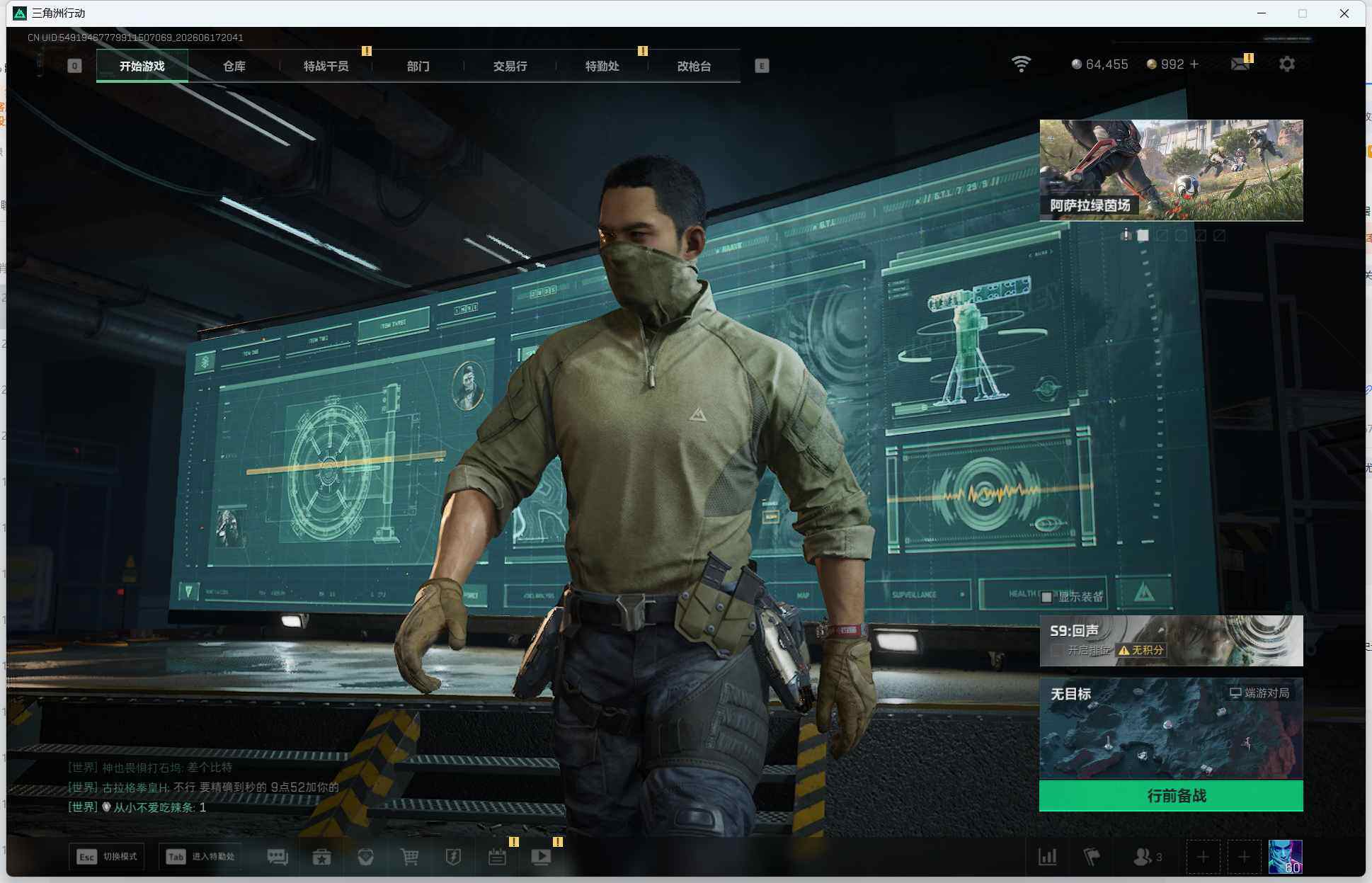Click the world chat message from 从小不爱吃辣条

click(137, 807)
